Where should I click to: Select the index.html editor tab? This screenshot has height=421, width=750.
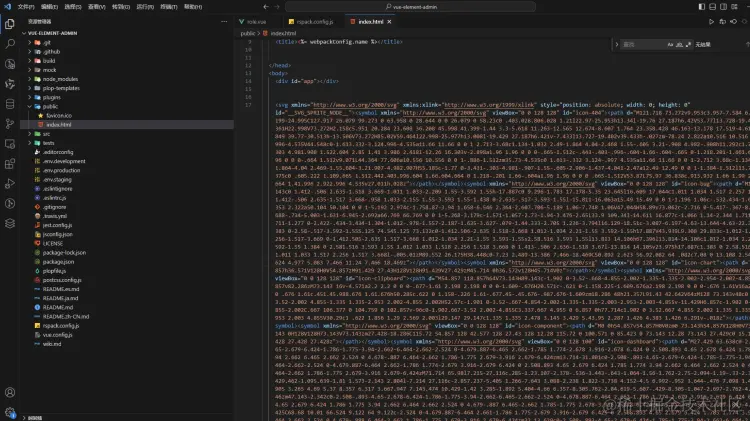click(x=371, y=22)
